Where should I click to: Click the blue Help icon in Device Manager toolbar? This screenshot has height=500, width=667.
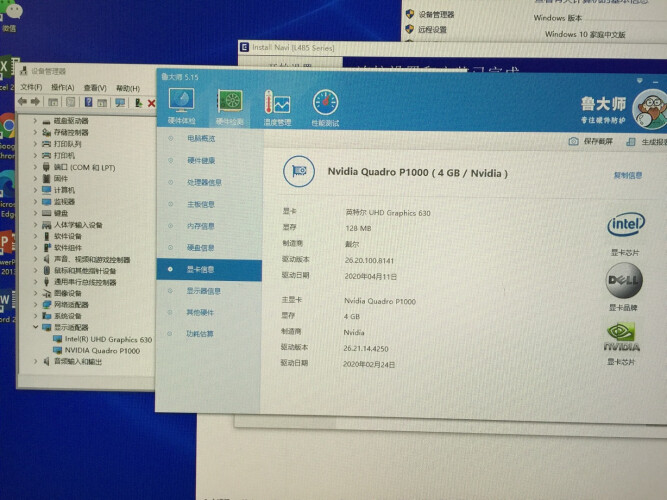pos(88,102)
